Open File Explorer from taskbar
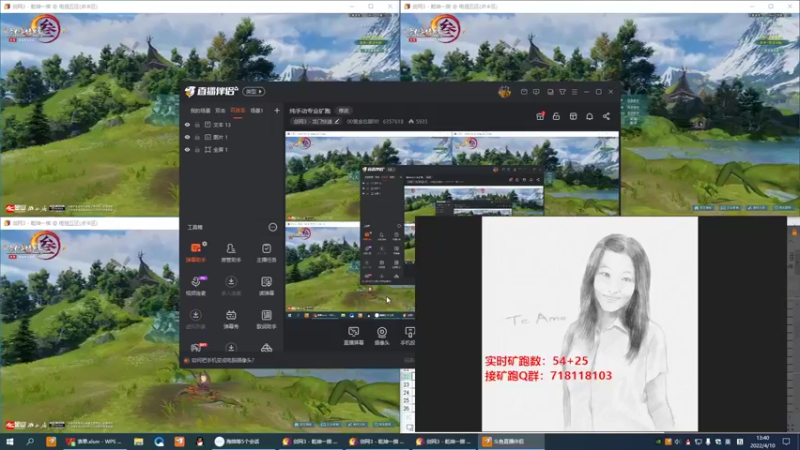This screenshot has height=450, width=800. (138, 441)
